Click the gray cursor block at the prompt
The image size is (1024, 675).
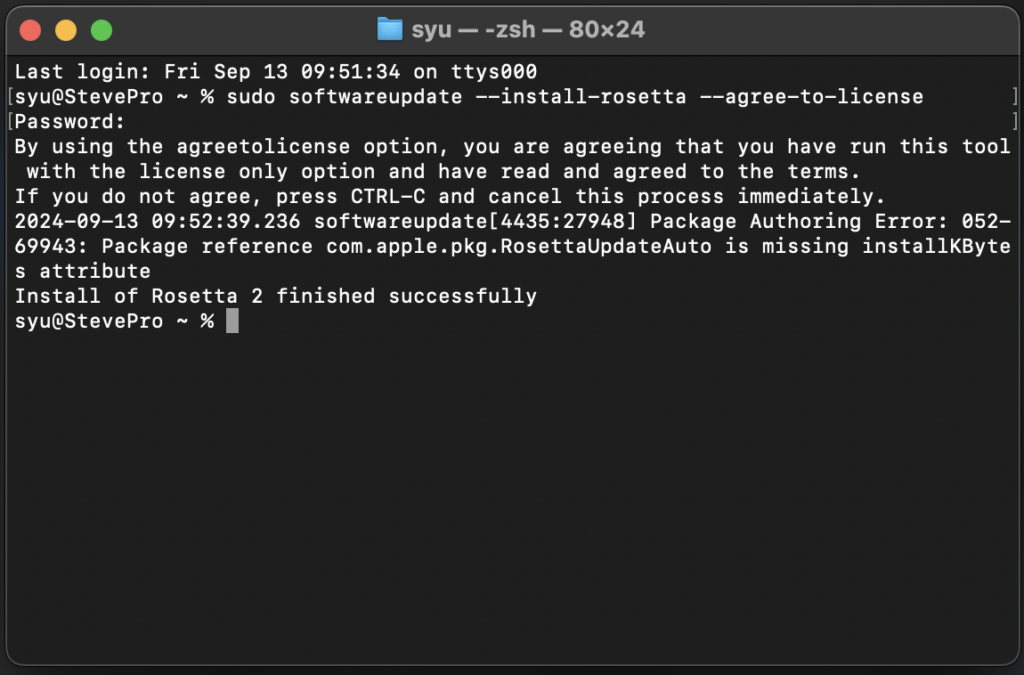(x=232, y=321)
